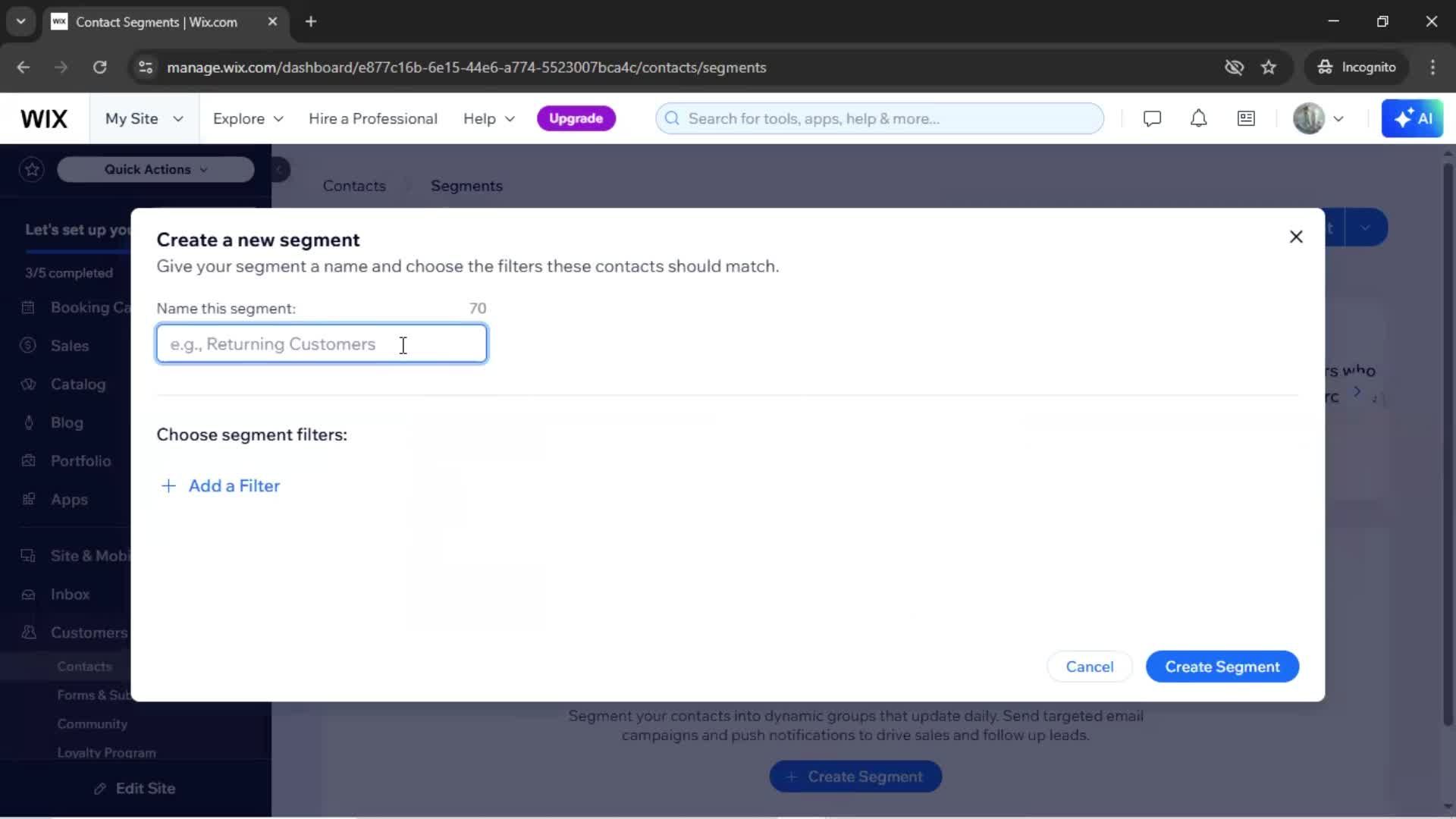1456x819 pixels.
Task: Click the Blog pen icon
Action: [28, 423]
